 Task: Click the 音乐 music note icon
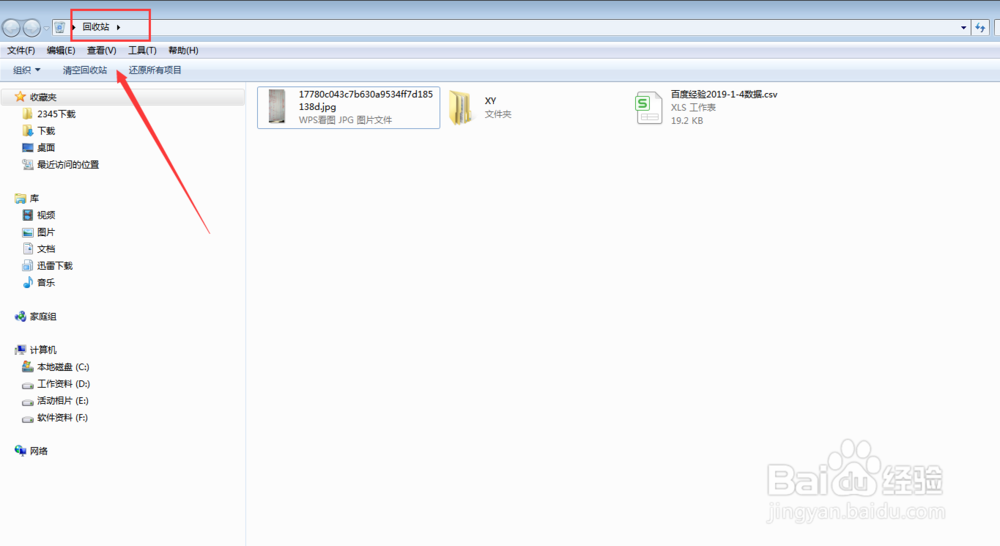point(27,283)
